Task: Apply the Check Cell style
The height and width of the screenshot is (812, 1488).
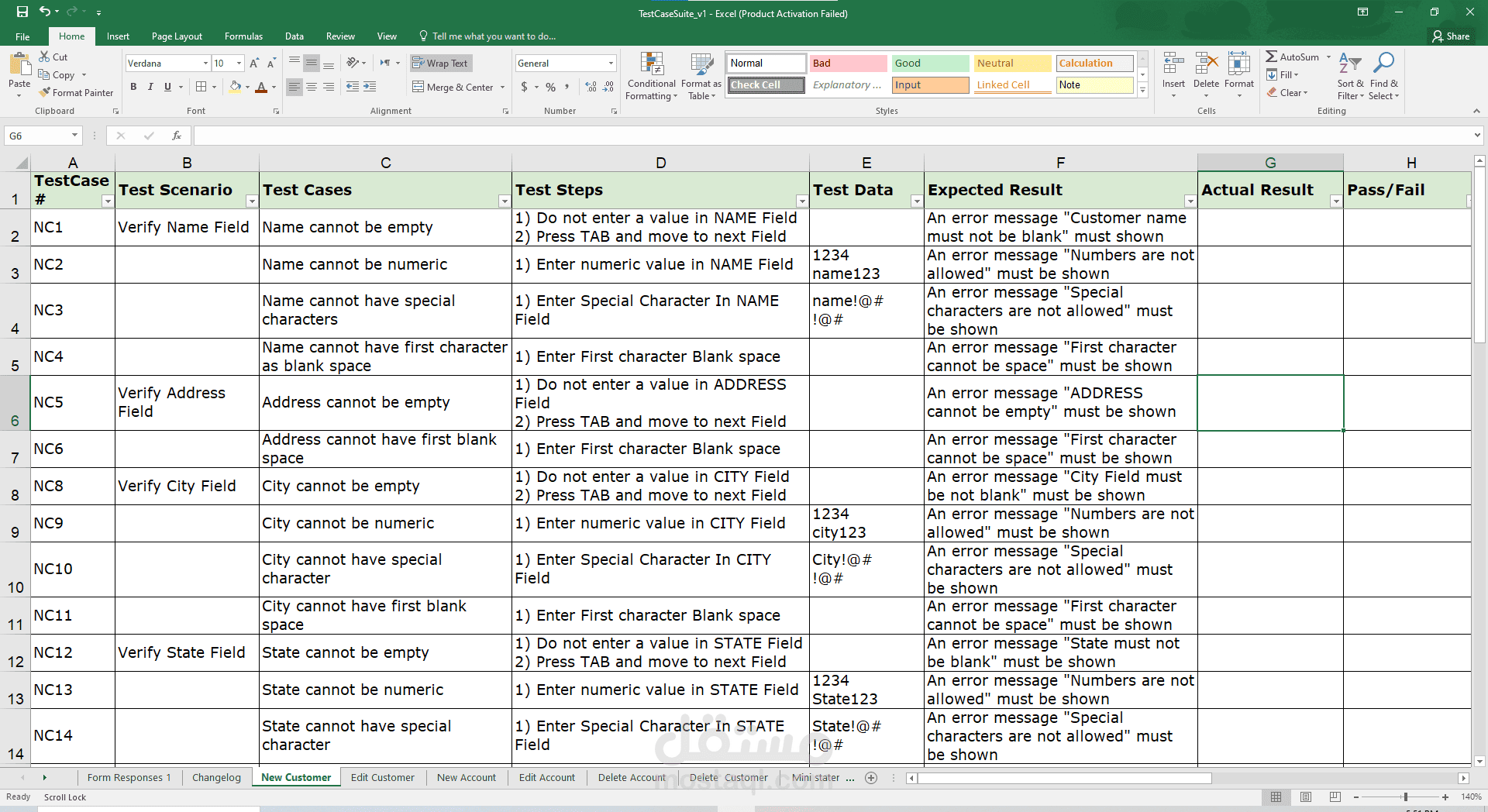Action: click(x=766, y=85)
